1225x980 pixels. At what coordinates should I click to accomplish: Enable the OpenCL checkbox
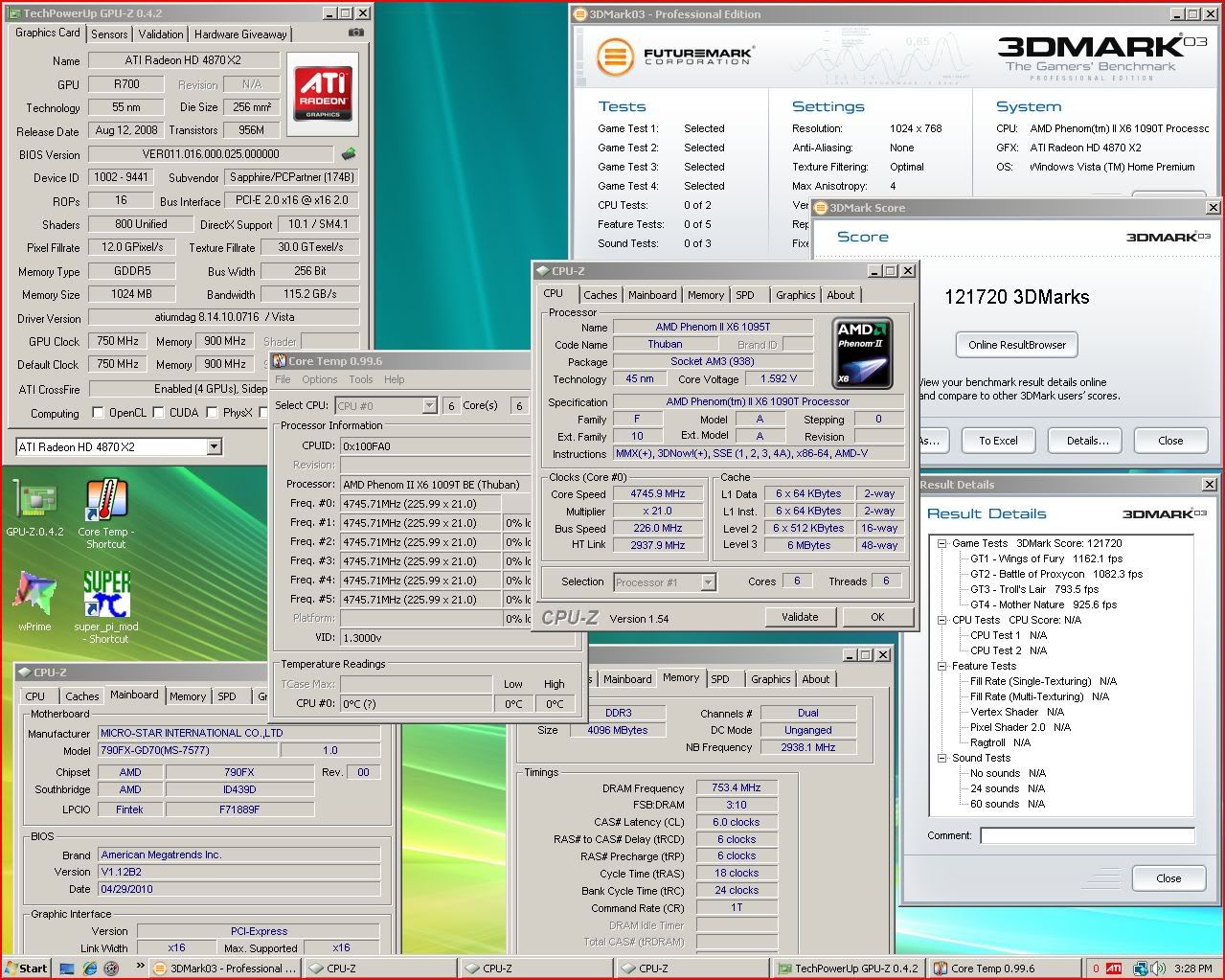coord(98,413)
